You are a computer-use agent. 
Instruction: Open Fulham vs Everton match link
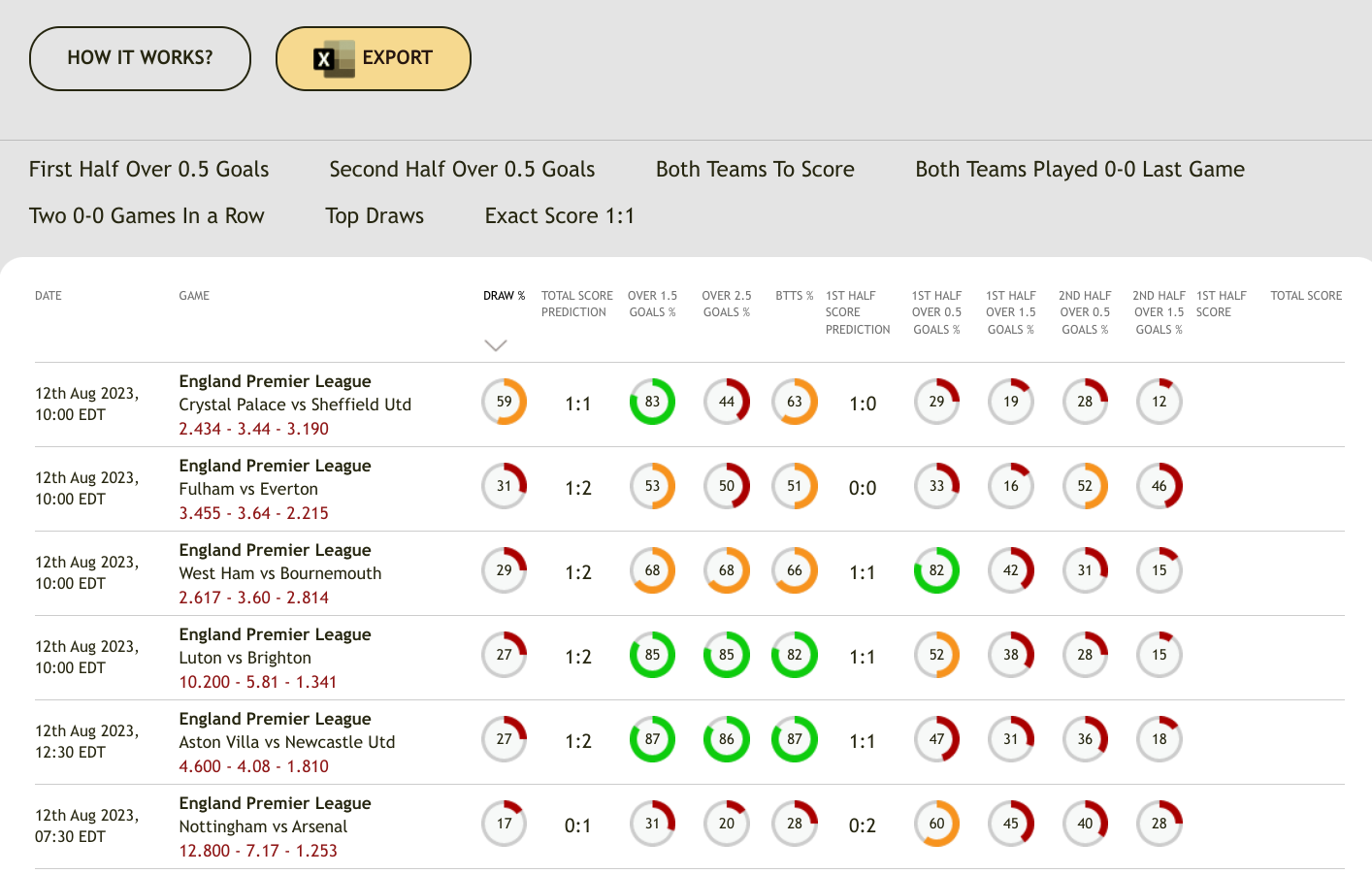pos(248,489)
